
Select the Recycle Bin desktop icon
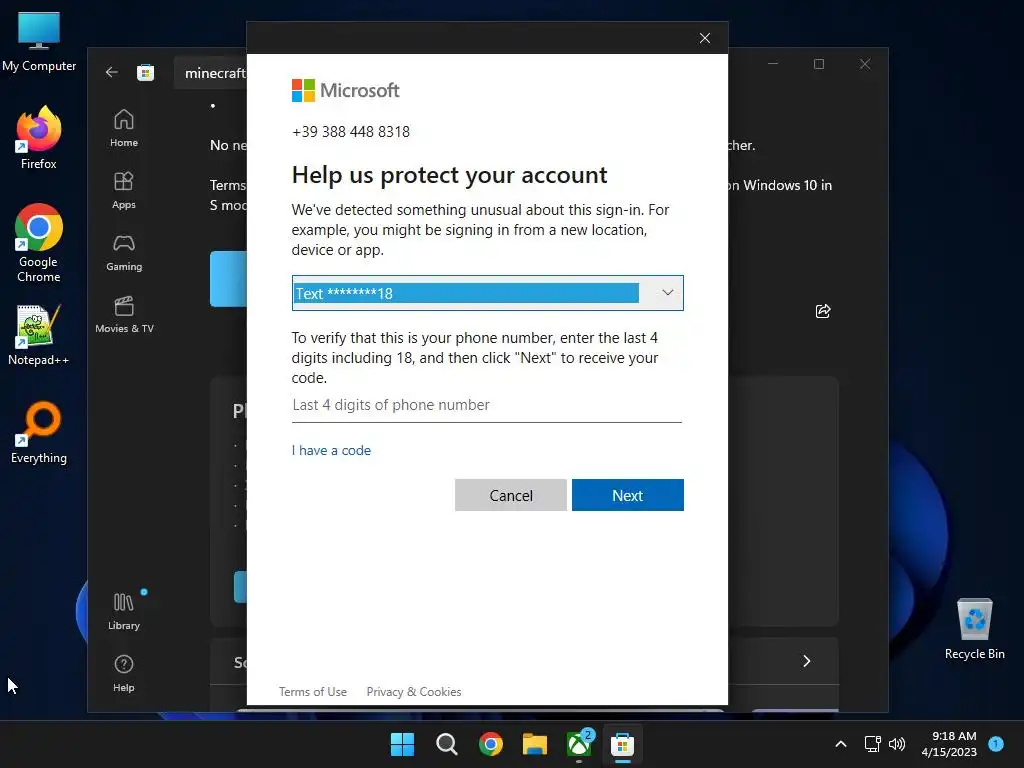pos(974,629)
